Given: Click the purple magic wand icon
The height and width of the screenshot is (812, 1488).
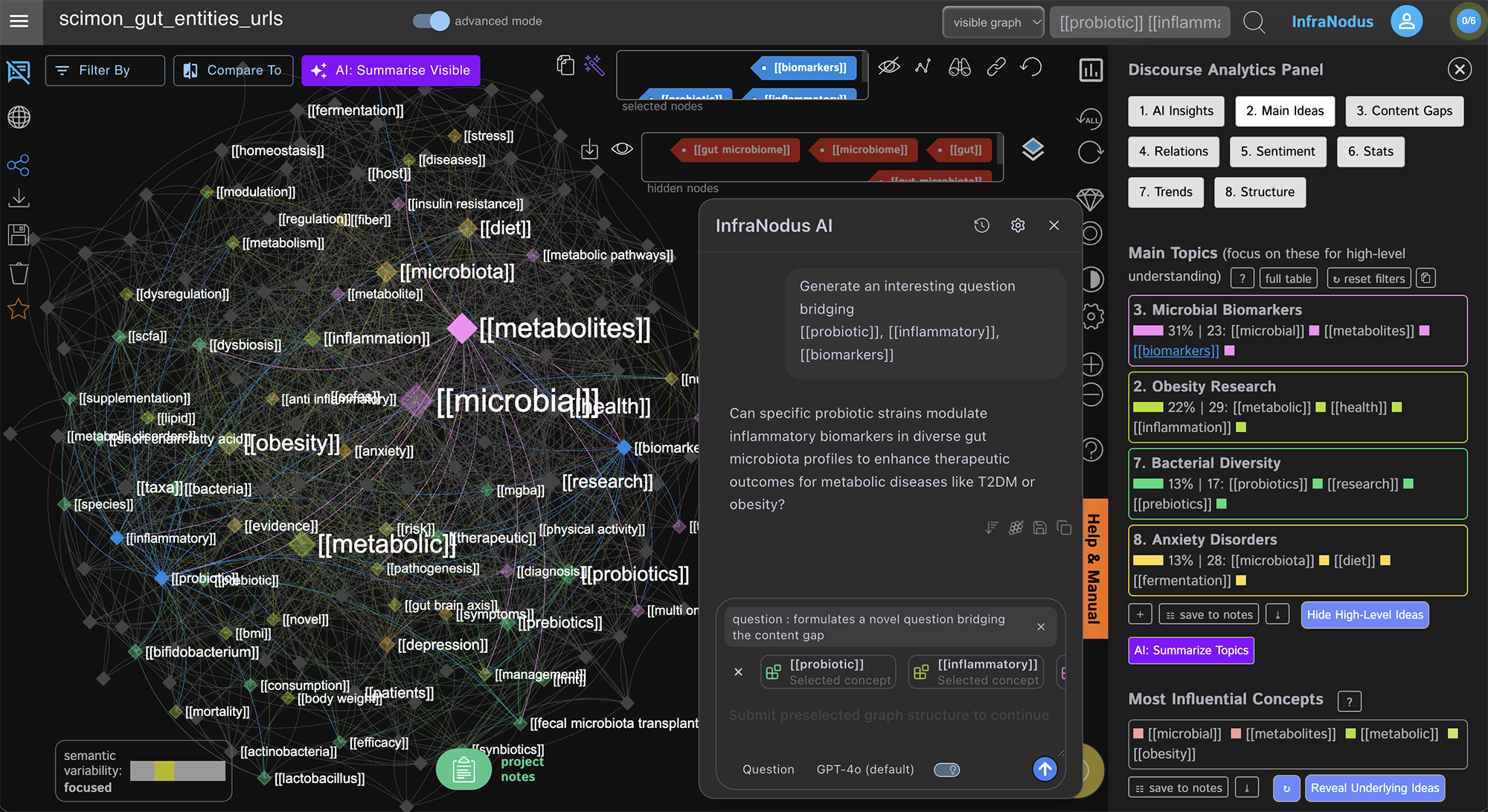Looking at the screenshot, I should click(x=594, y=65).
